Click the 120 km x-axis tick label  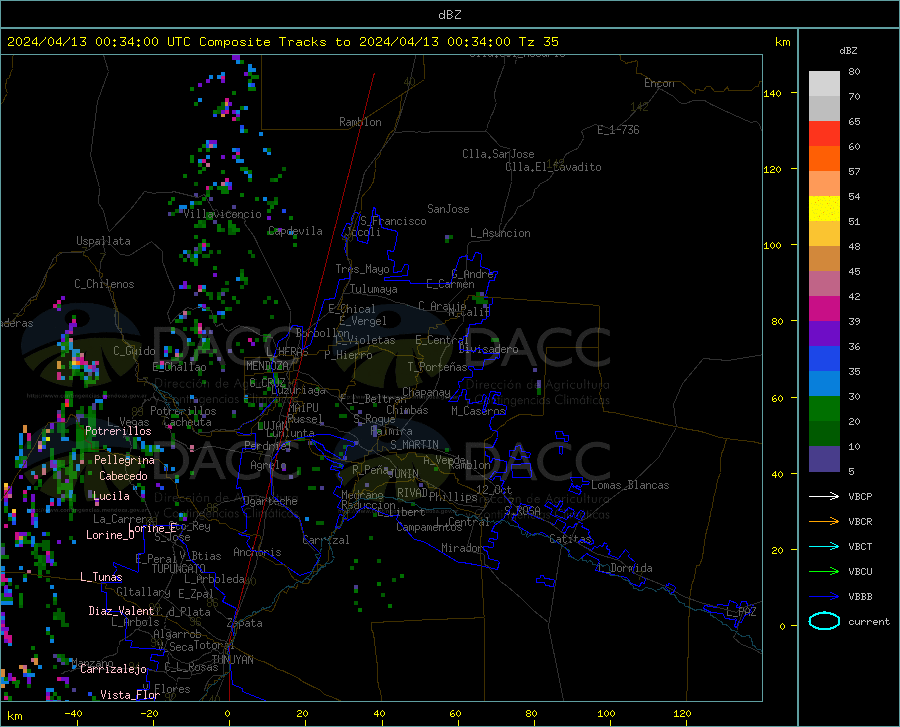(682, 714)
